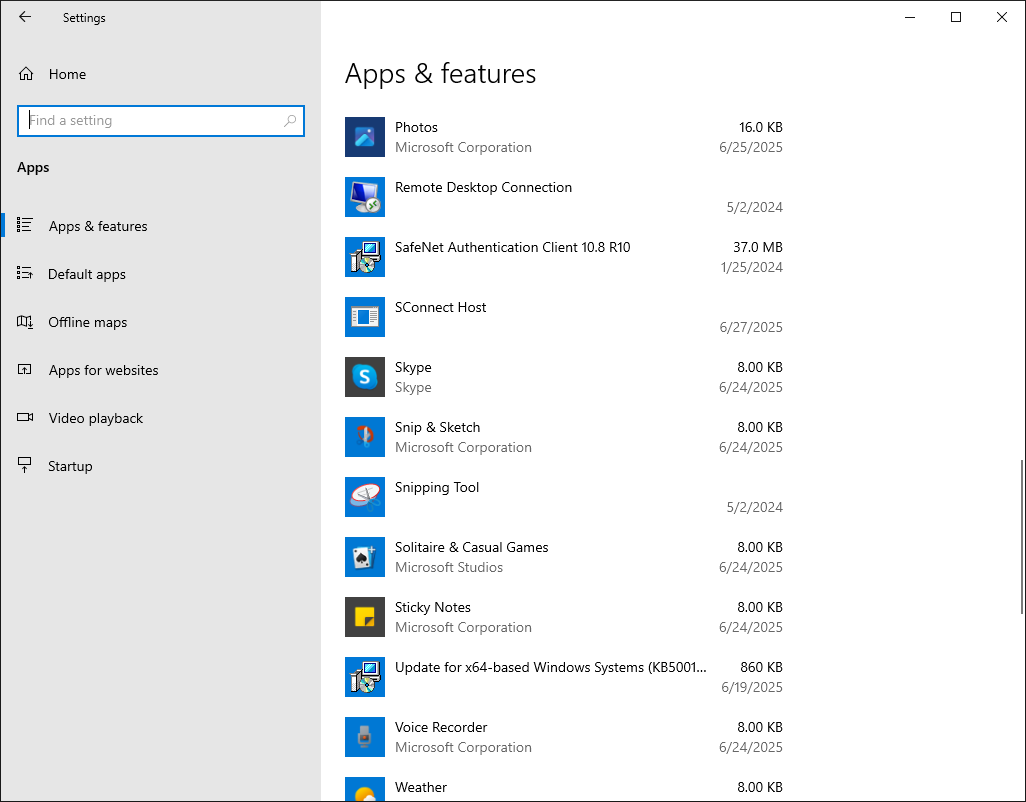The height and width of the screenshot is (802, 1026).
Task: Click the Microsoft Studios publisher text
Action: click(x=449, y=567)
